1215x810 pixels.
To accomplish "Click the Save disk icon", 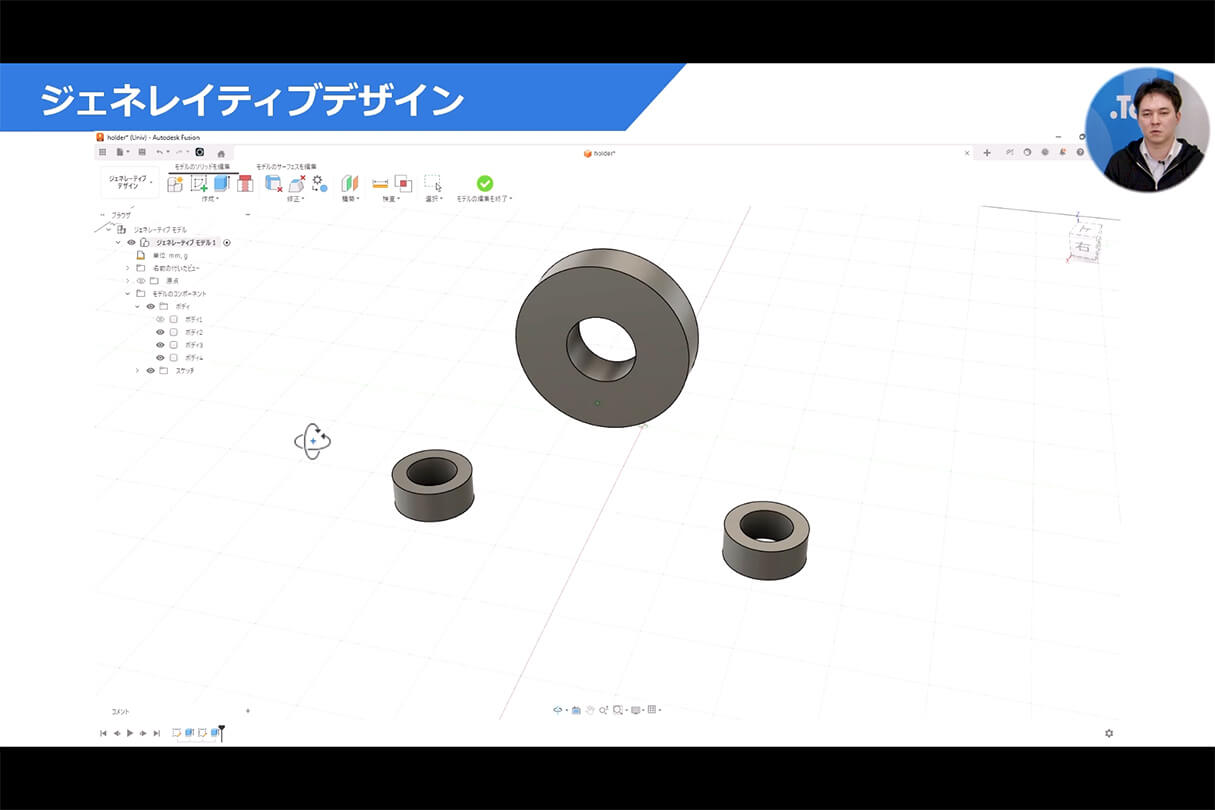I will coord(142,152).
